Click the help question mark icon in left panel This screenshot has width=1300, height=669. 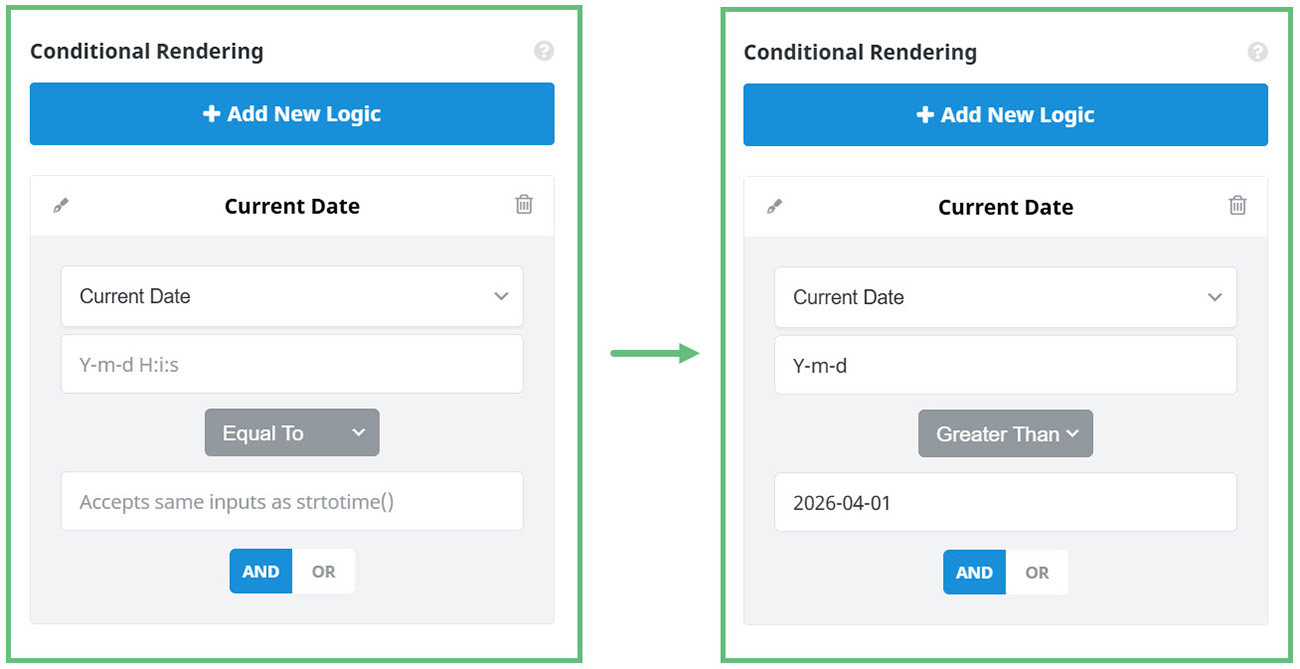tap(544, 51)
